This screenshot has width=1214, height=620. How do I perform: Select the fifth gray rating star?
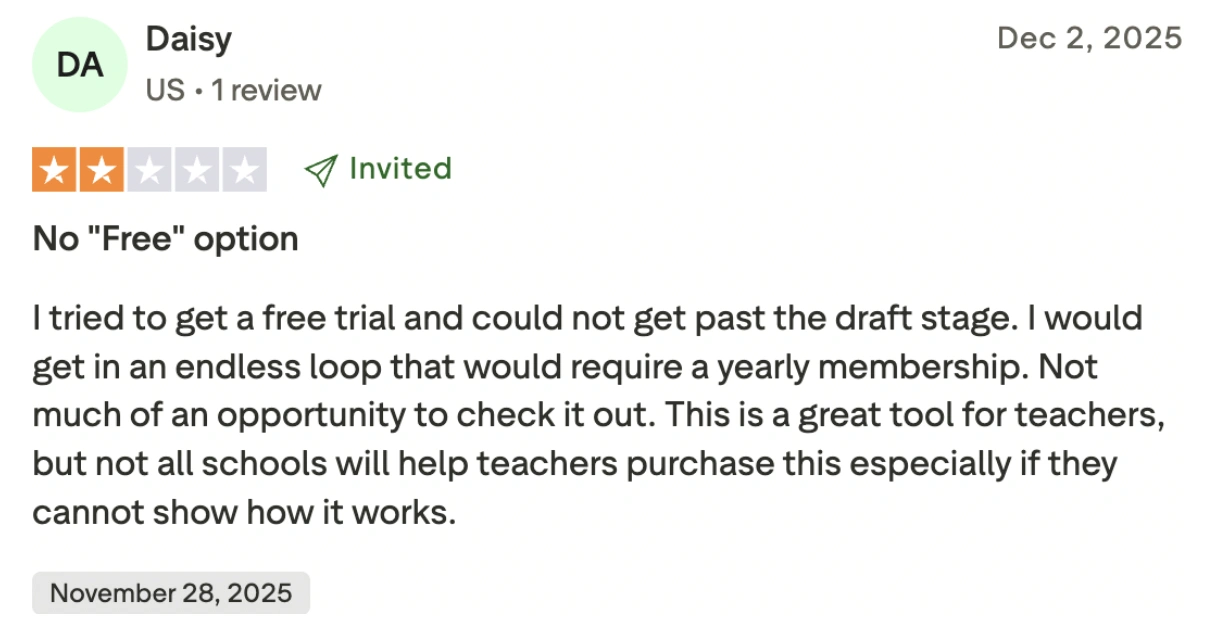pos(243,170)
